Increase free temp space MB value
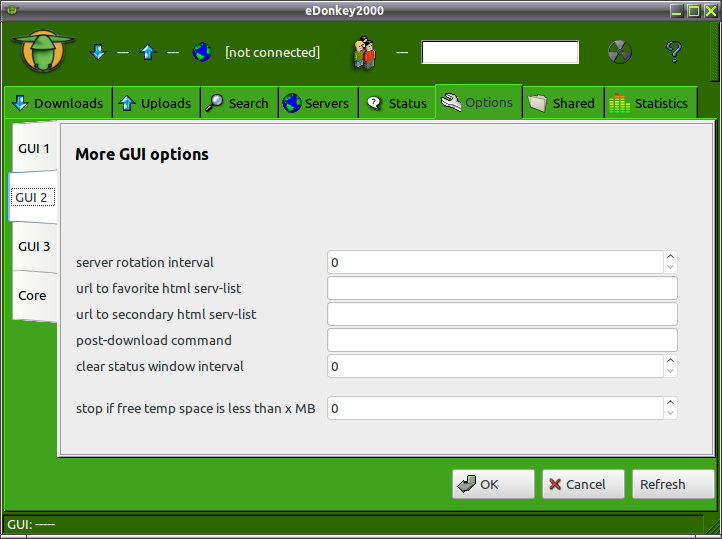722x539 pixels. coord(670,403)
